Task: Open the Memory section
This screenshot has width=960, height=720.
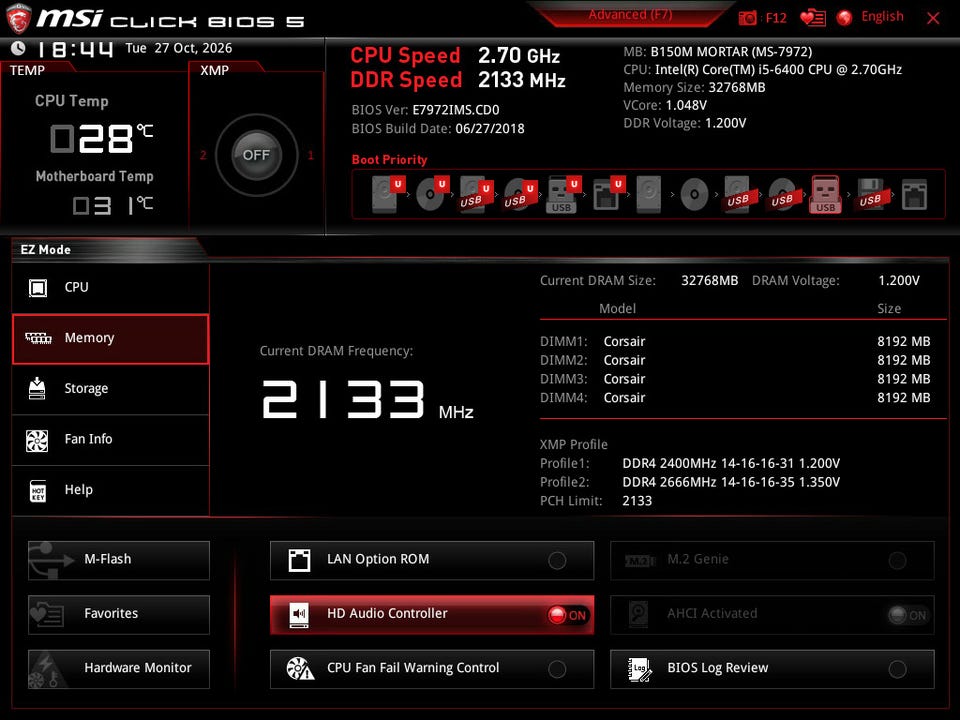Action: point(110,339)
